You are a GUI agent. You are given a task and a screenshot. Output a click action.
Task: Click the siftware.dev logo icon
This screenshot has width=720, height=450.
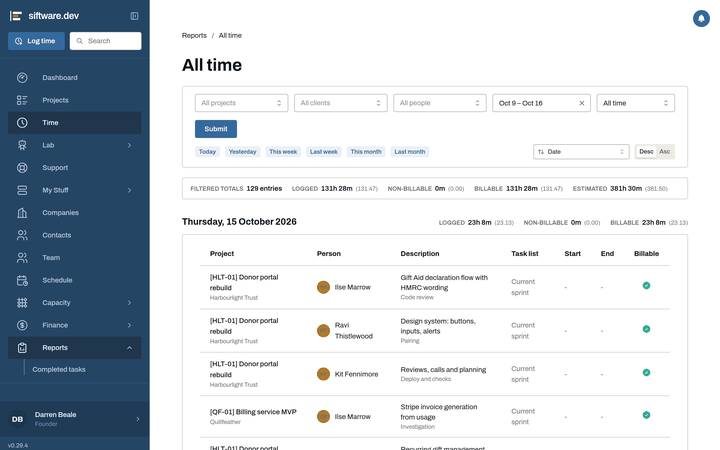pyautogui.click(x=16, y=16)
